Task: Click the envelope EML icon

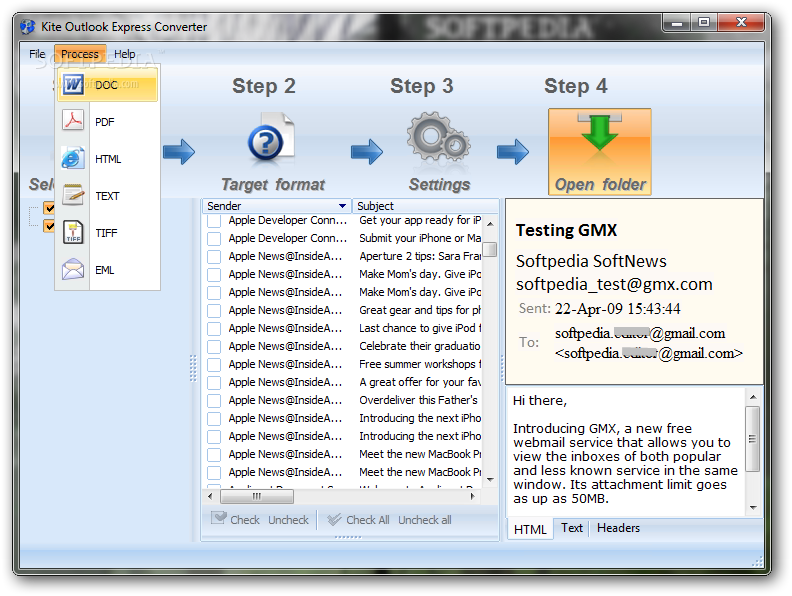Action: (73, 269)
